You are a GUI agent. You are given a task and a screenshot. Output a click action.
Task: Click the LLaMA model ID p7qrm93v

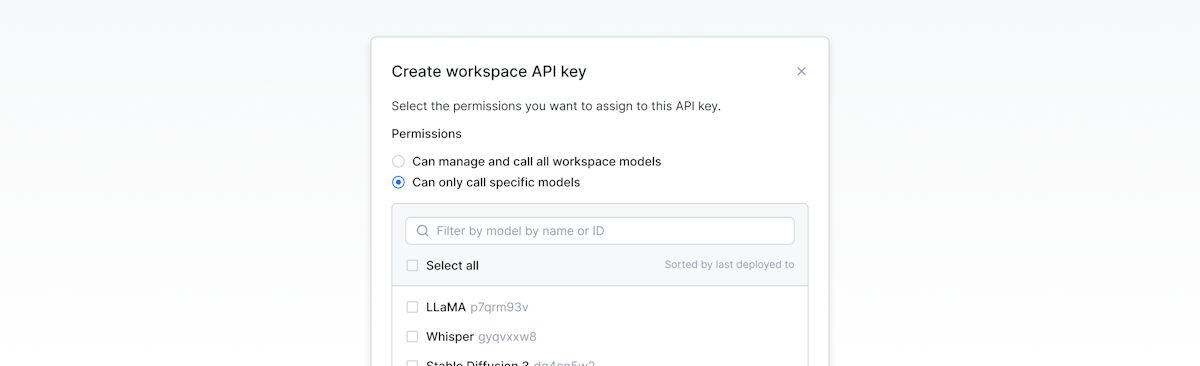pos(499,307)
